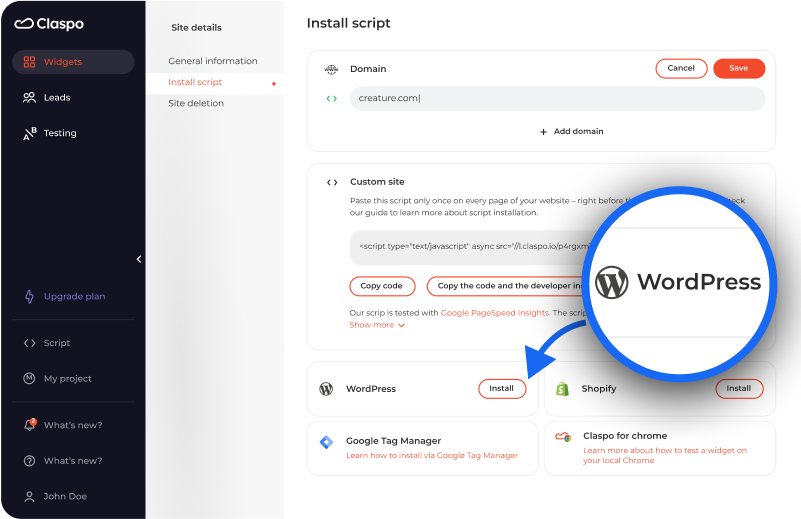Click the Upgrade plan lightning icon

point(29,297)
